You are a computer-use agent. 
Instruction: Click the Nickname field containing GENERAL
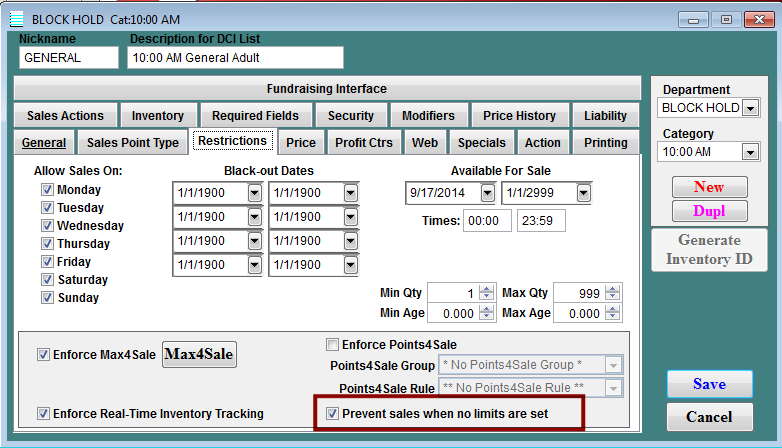click(x=69, y=58)
